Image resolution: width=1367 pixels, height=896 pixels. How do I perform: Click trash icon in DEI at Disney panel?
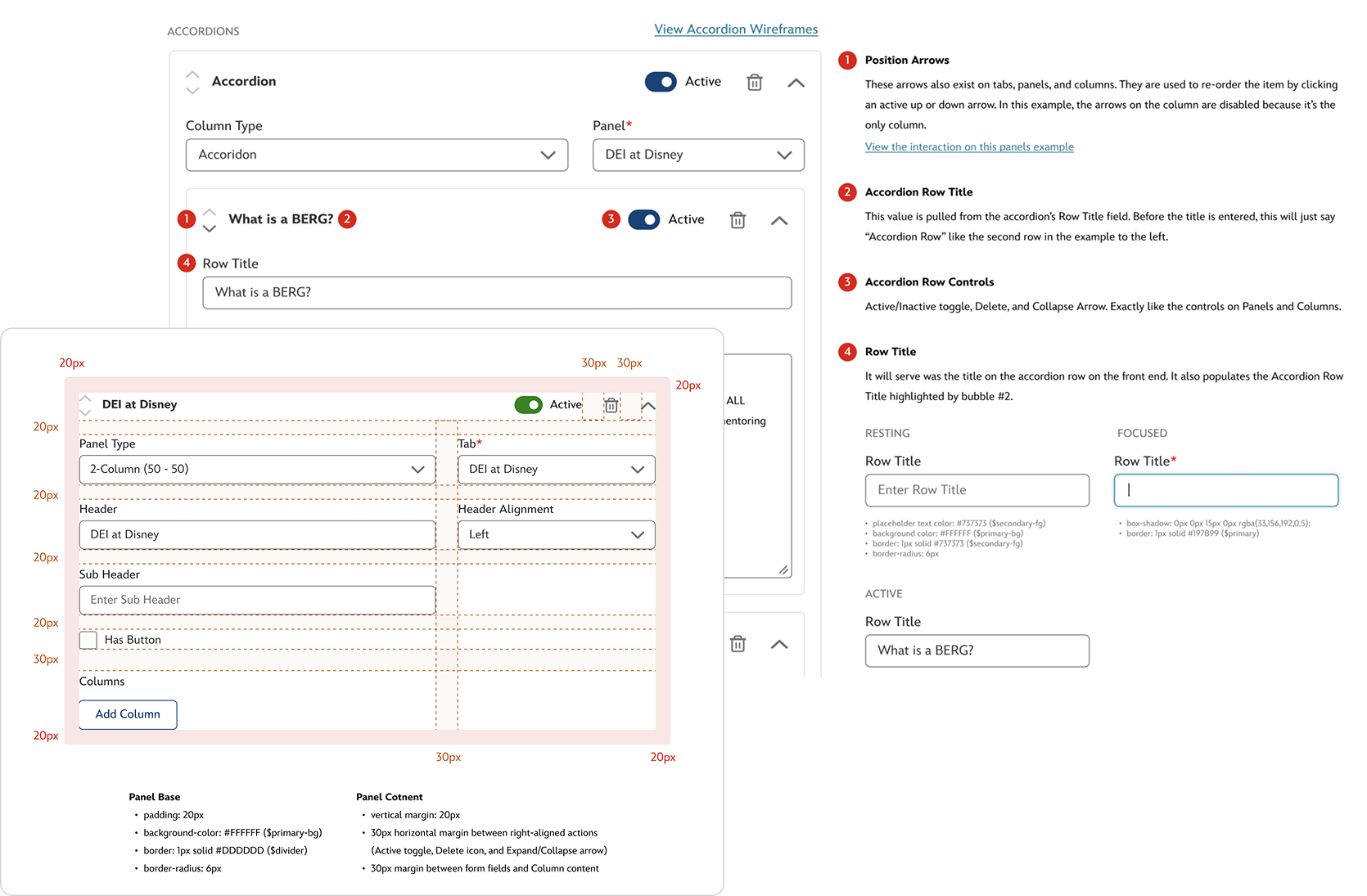(x=611, y=405)
